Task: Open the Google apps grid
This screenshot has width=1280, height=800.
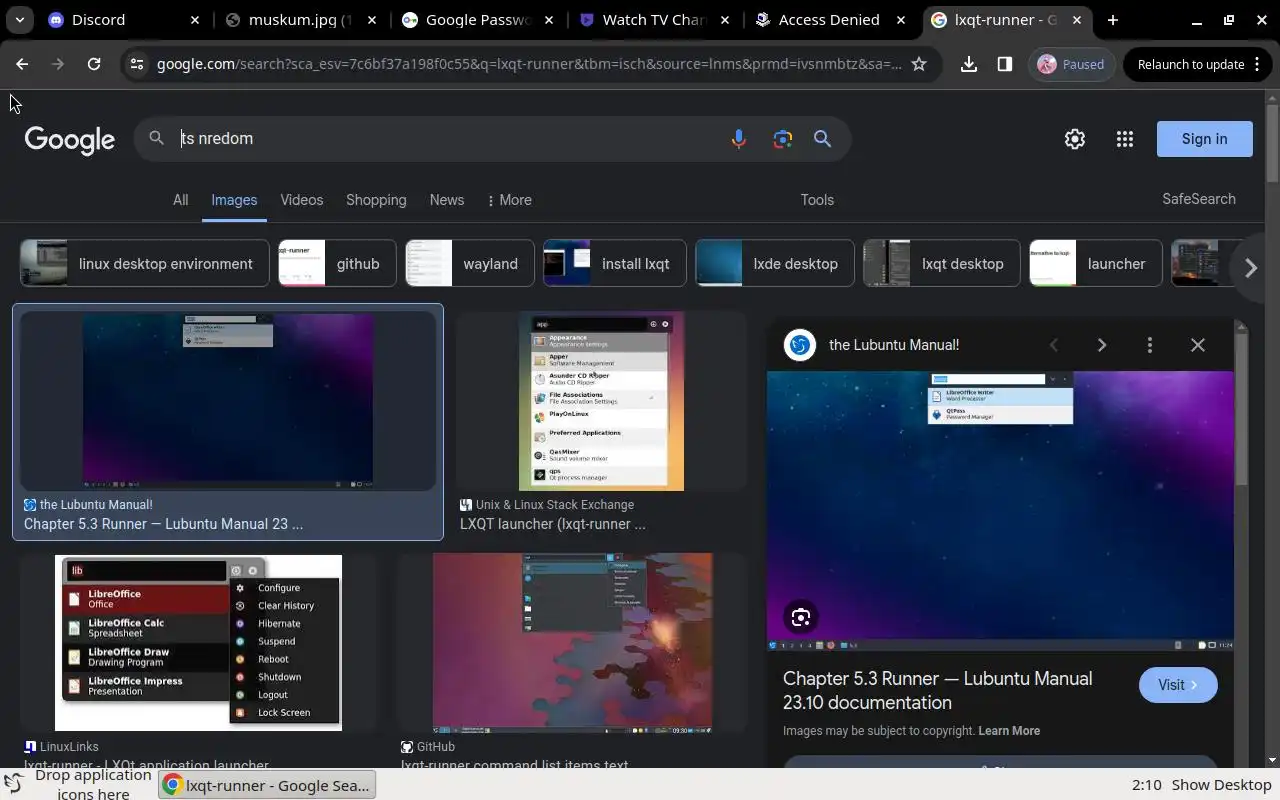Action: click(1125, 139)
